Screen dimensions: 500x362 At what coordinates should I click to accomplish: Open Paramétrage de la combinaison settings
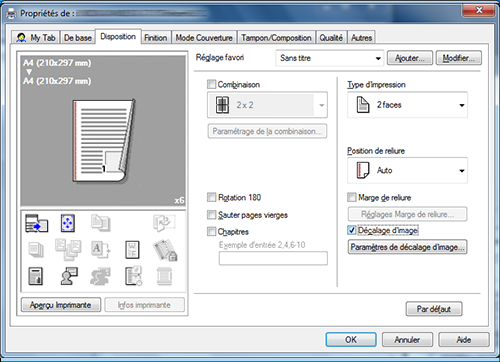267,131
